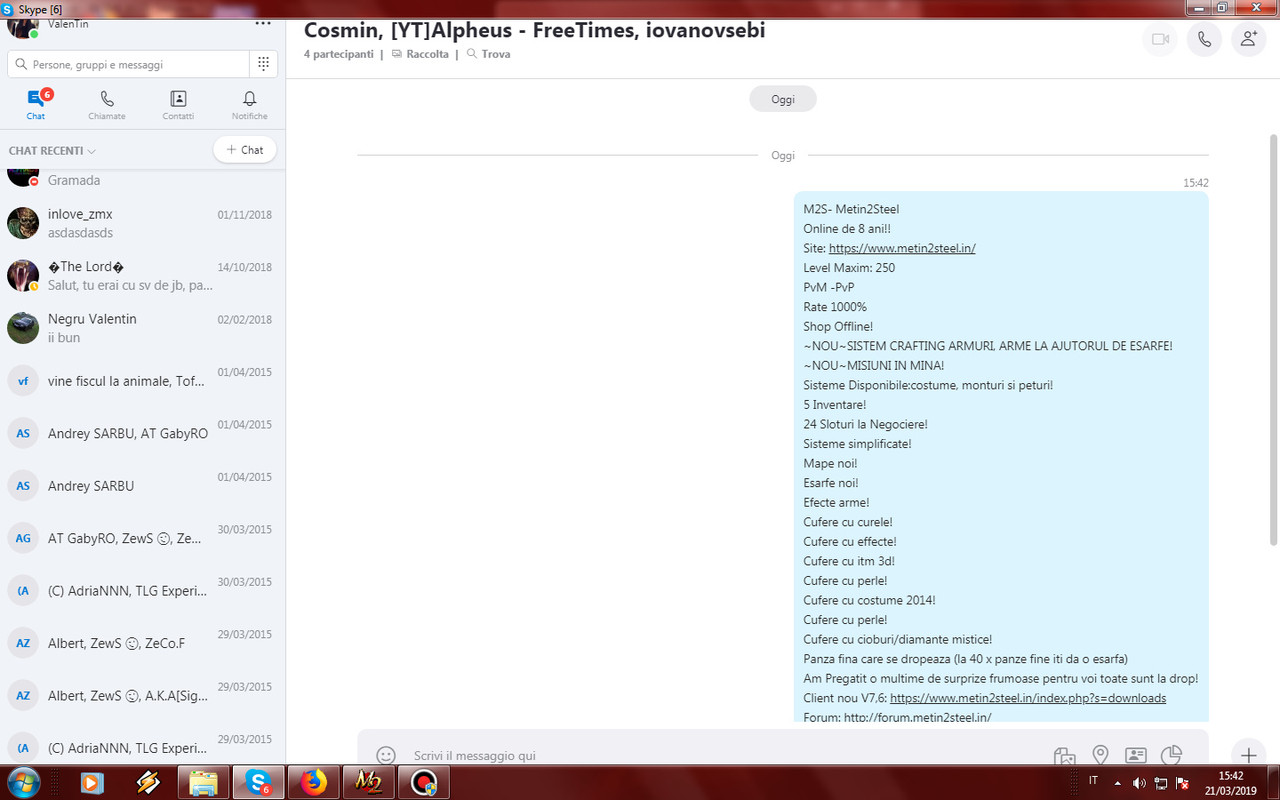Open the file explorer taskbar icon
Screen dimensions: 1280x800
click(x=203, y=782)
